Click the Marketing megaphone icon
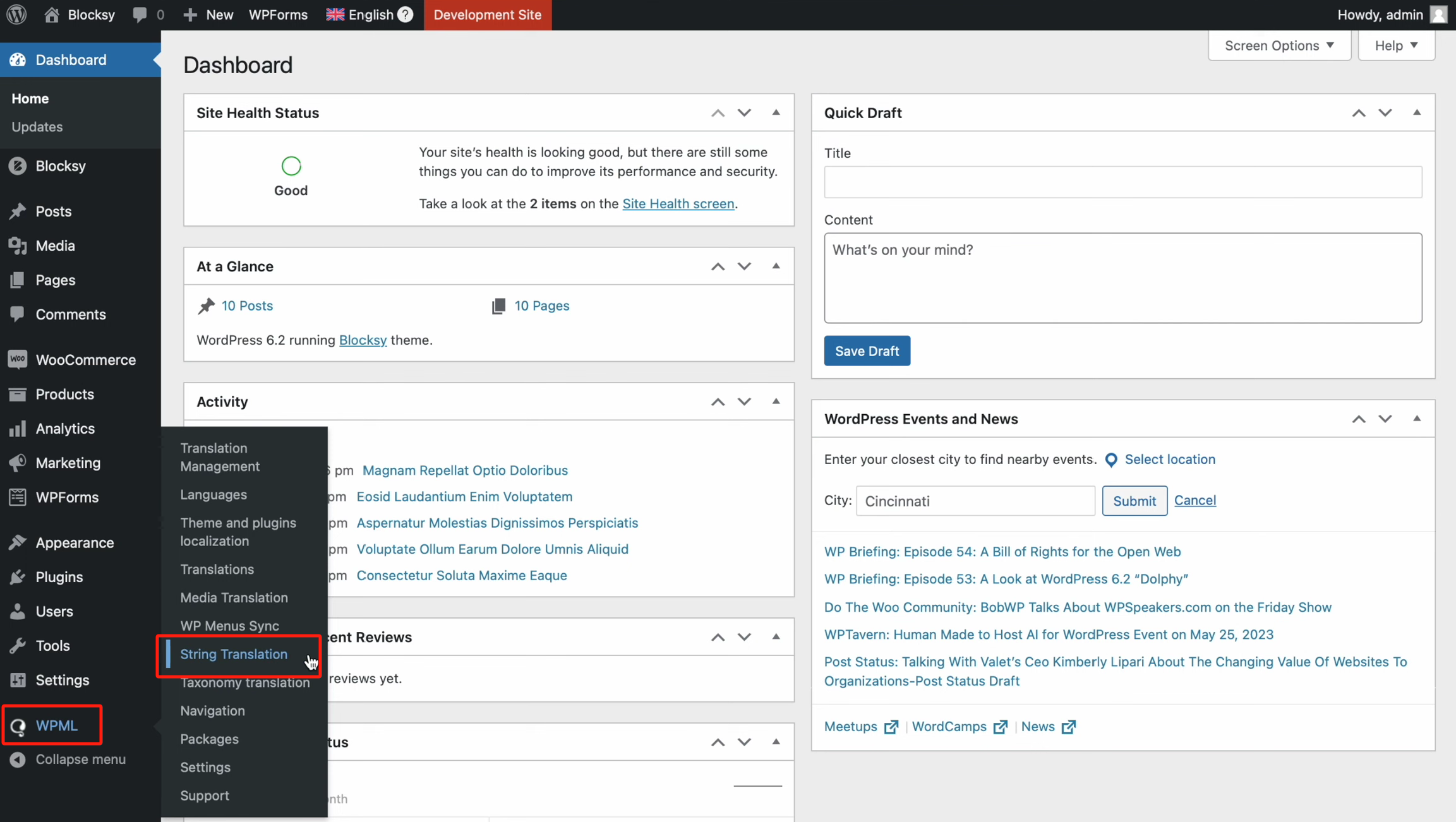This screenshot has width=1456, height=822. 18,462
